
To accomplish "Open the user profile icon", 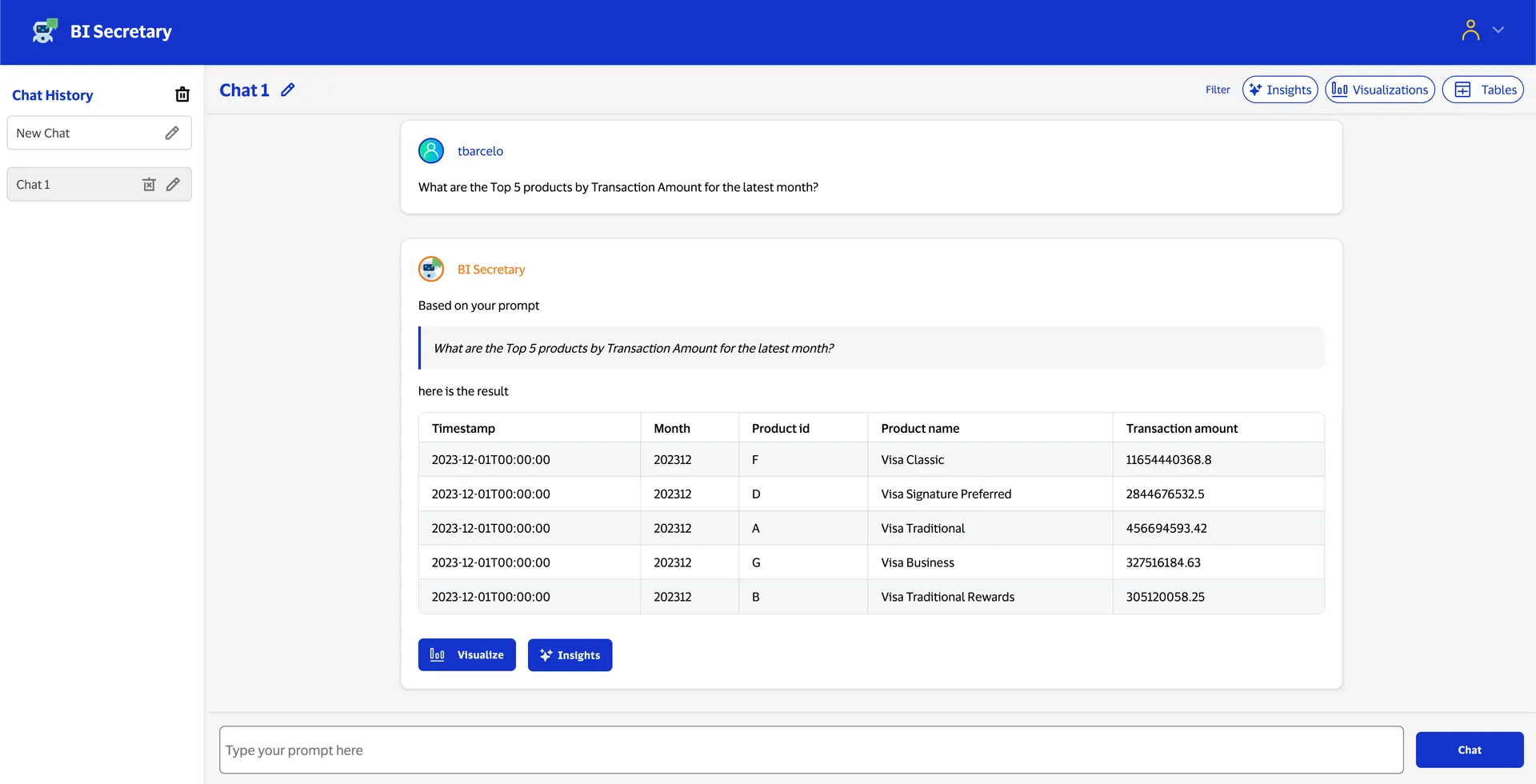I will (x=1470, y=30).
